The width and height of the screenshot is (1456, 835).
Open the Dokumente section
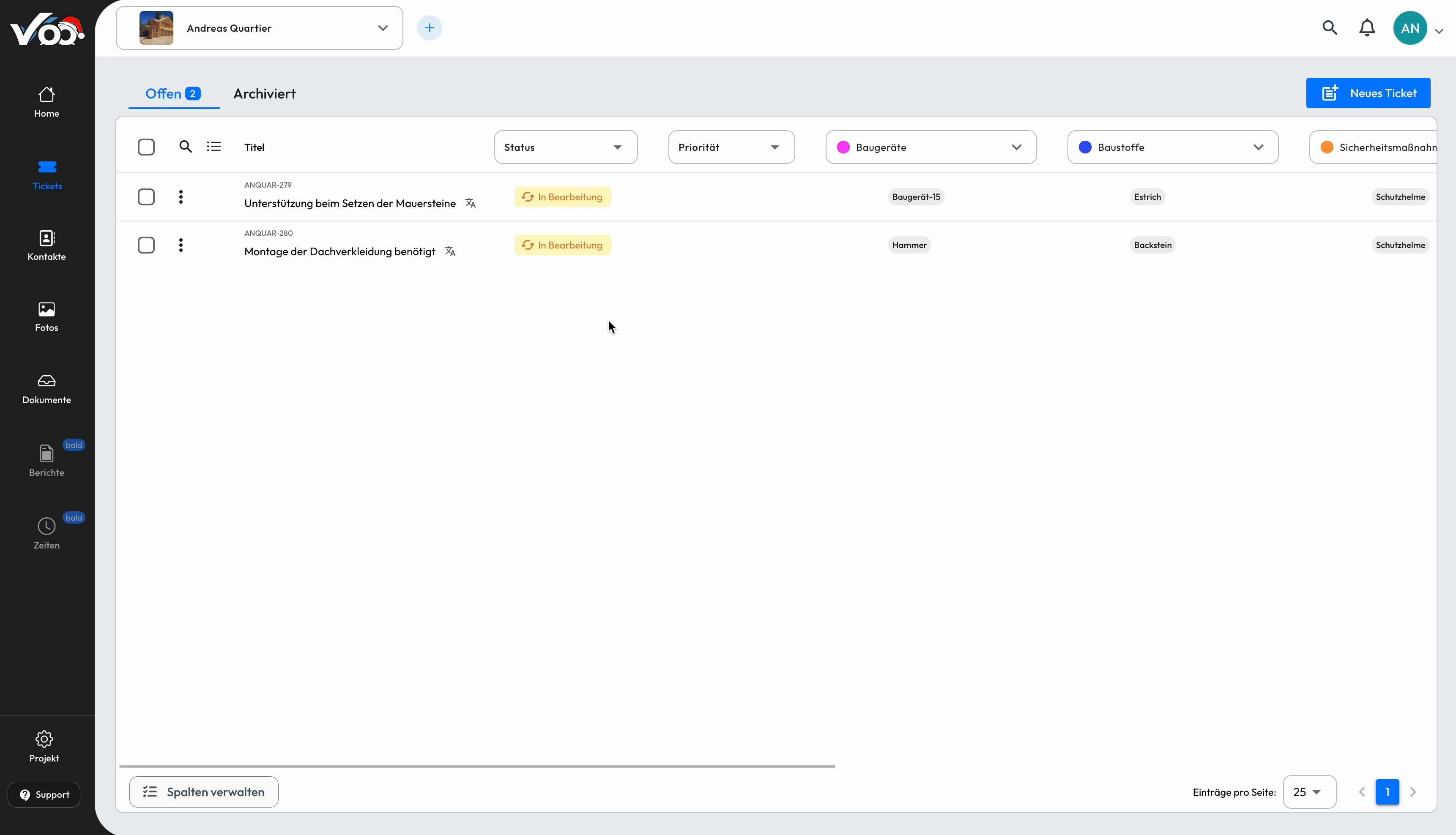point(46,388)
